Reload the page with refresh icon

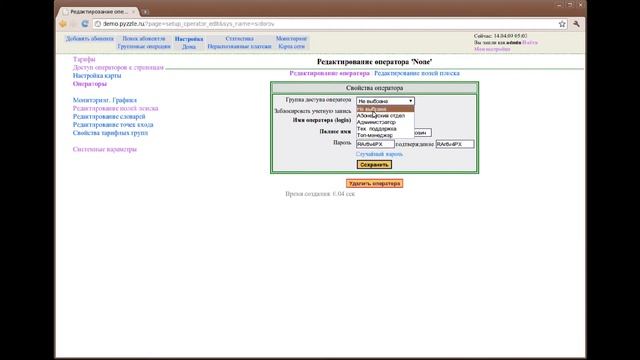85,24
